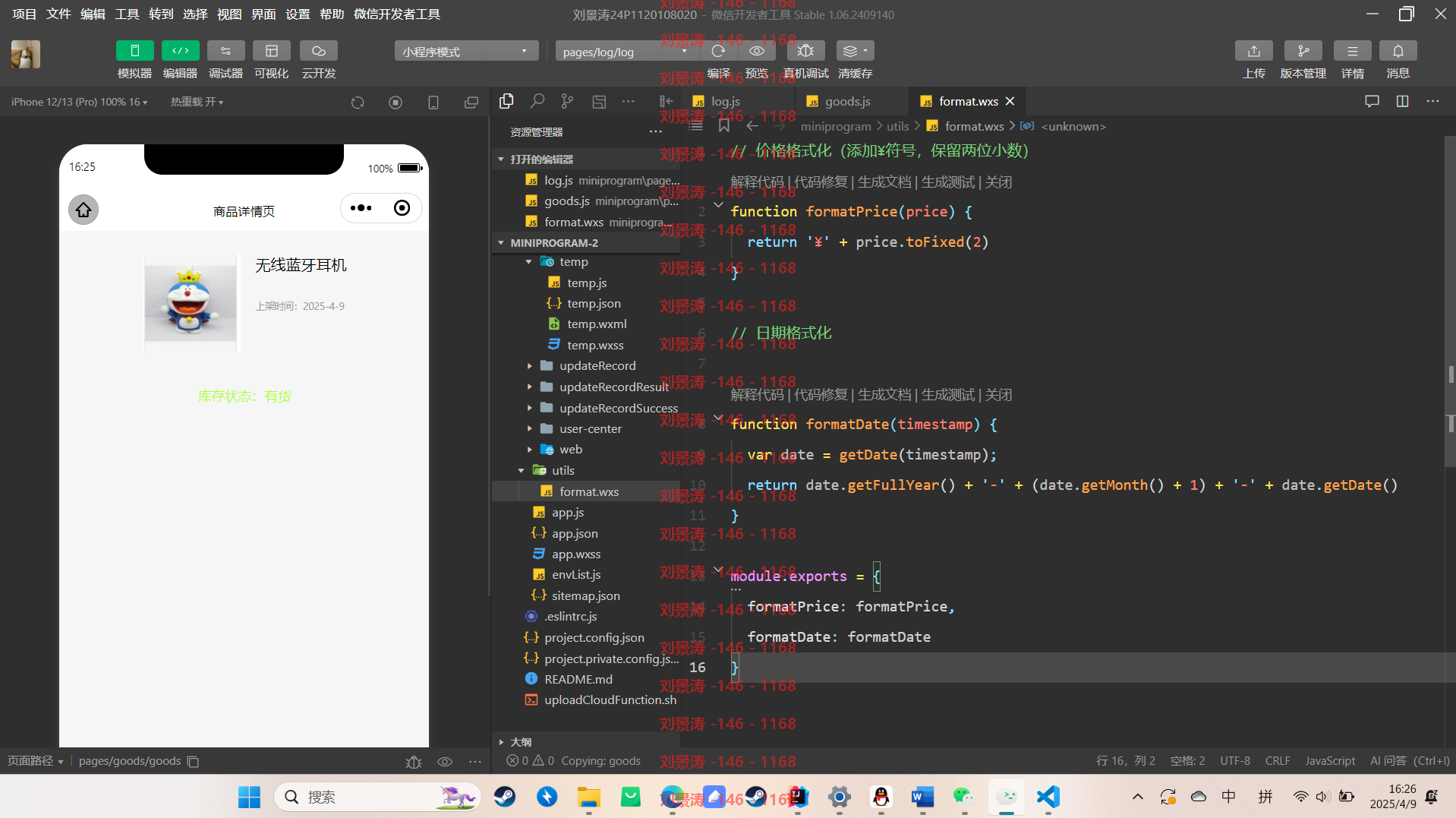Click the preview eye icon

756,51
